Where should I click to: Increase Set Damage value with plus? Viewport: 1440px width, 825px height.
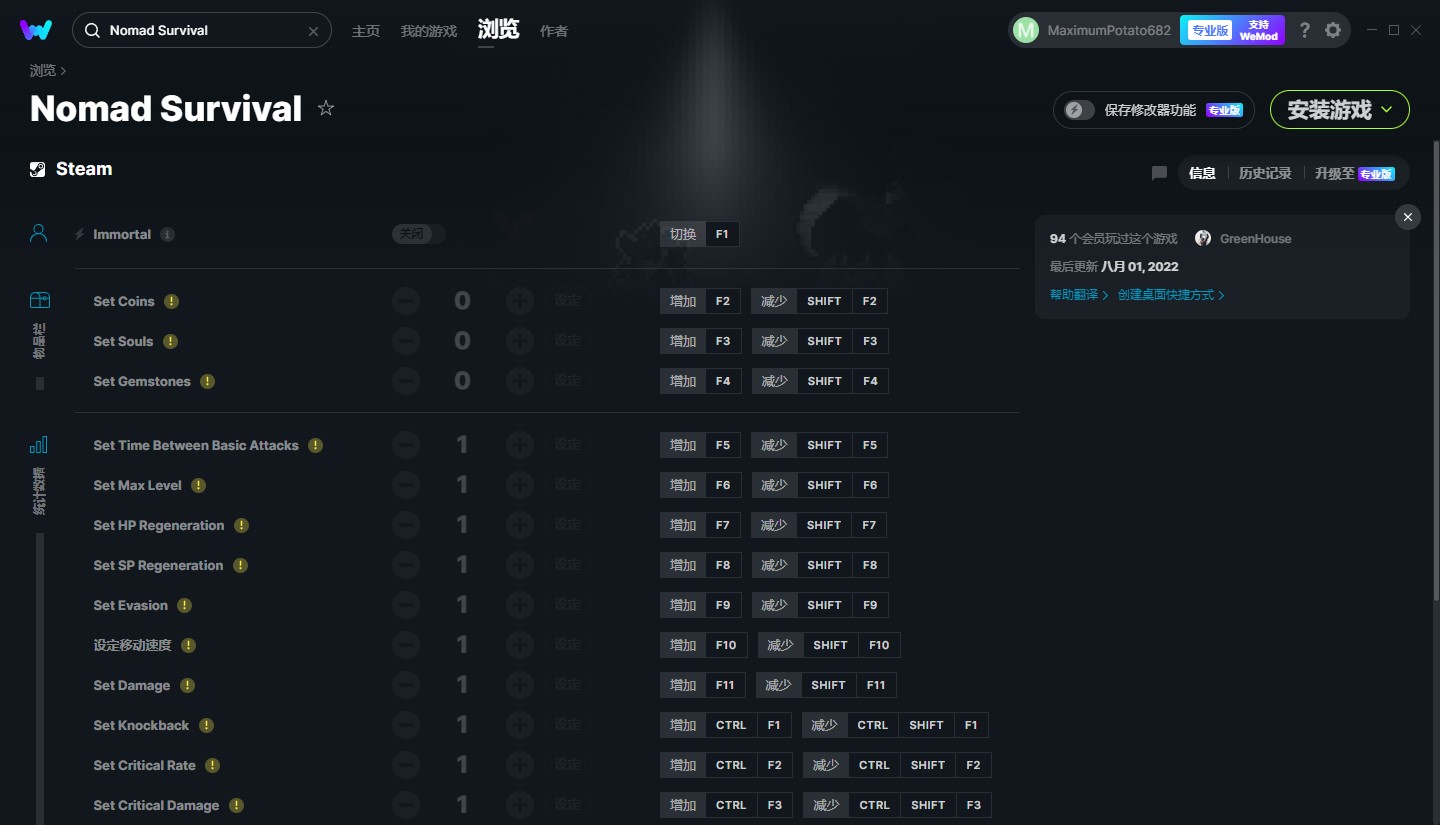click(519, 685)
